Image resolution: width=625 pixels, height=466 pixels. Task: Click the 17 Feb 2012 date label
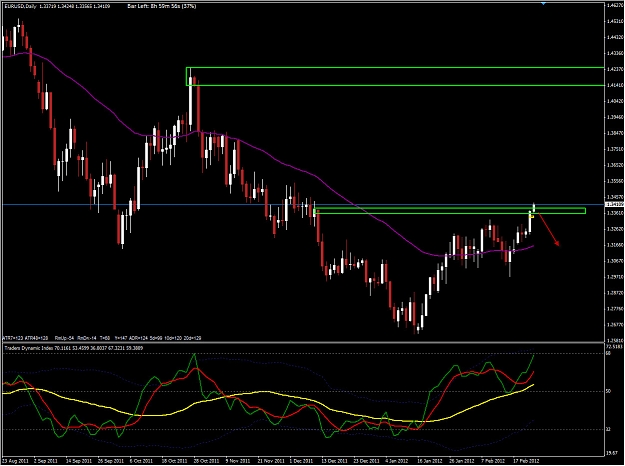pos(526,461)
